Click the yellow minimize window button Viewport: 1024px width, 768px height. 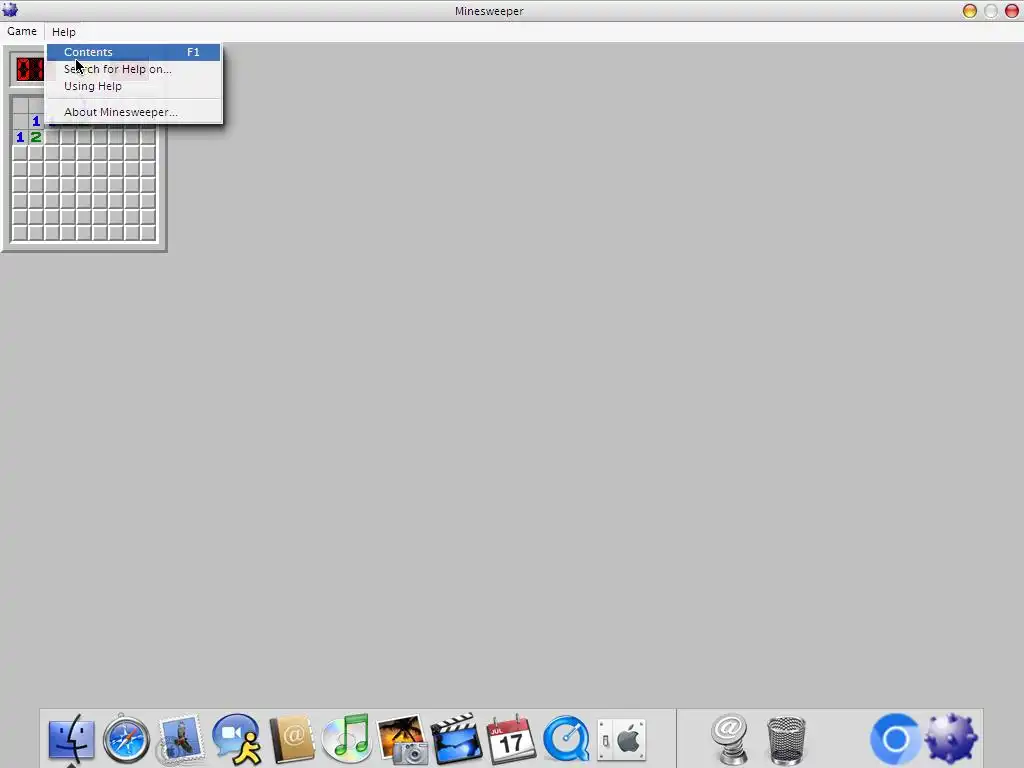(970, 11)
